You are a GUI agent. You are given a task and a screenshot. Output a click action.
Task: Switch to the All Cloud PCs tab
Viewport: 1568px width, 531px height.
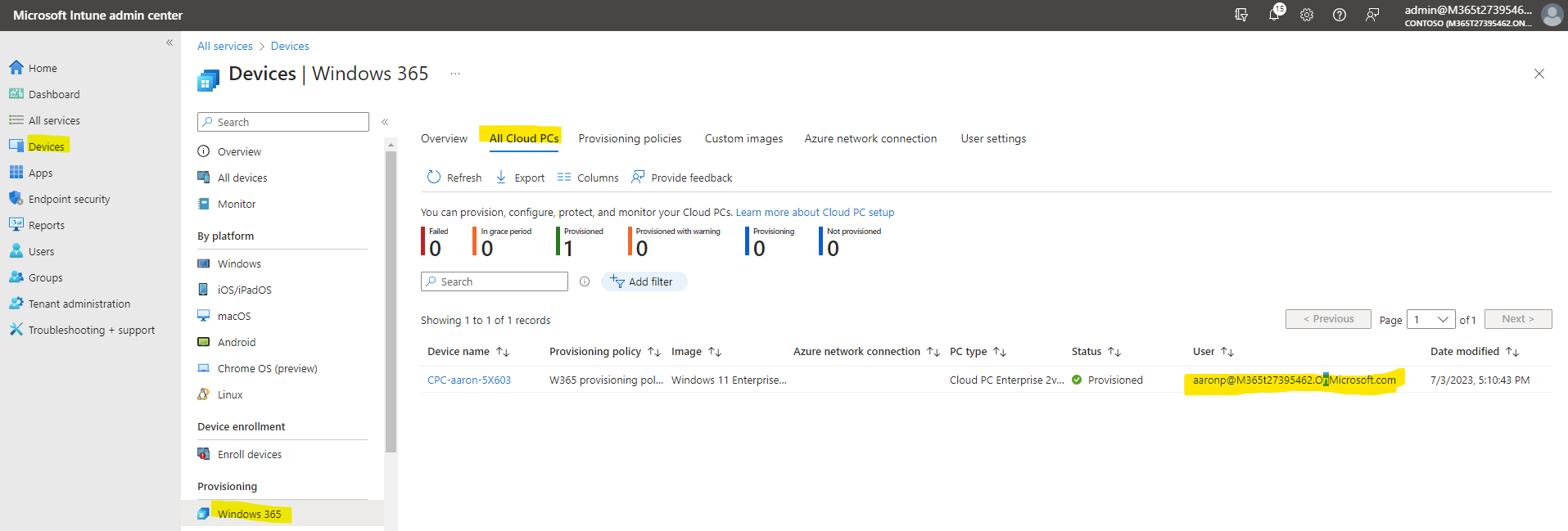(x=524, y=138)
